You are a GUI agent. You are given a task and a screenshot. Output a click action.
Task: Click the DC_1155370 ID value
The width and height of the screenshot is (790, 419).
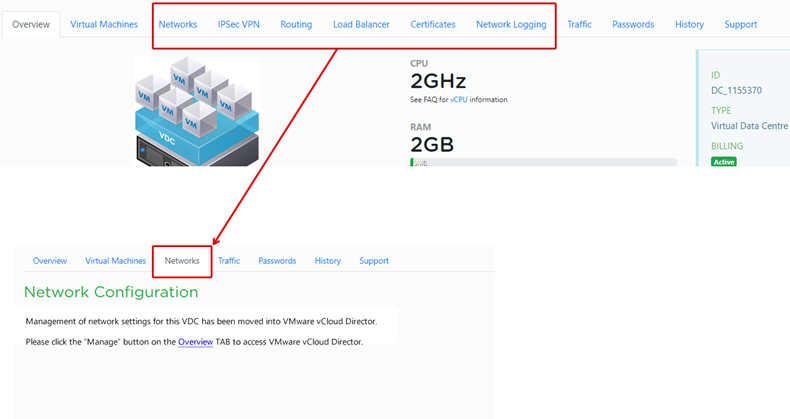tap(737, 91)
